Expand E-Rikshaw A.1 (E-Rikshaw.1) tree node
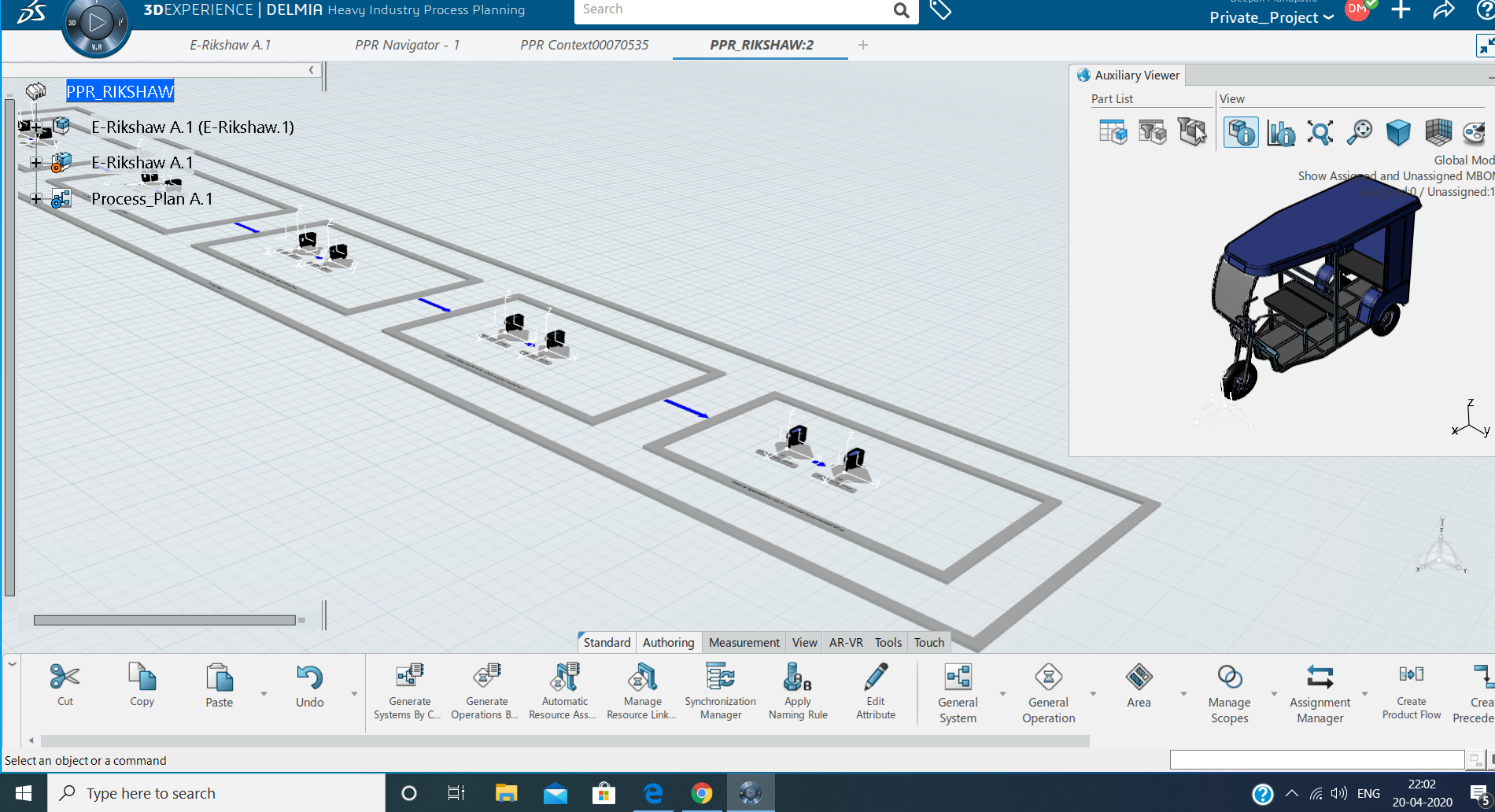This screenshot has width=1495, height=812. (x=36, y=127)
